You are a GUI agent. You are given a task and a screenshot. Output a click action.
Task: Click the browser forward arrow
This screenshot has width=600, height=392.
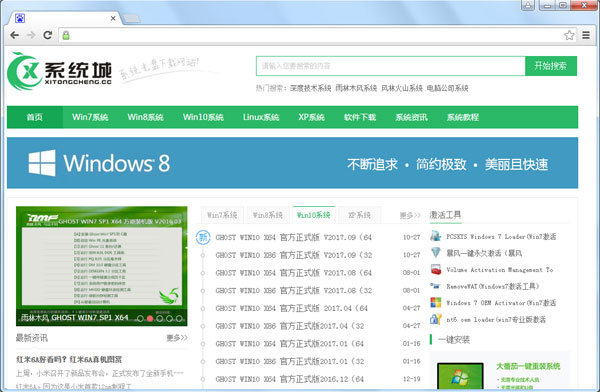[x=31, y=35]
